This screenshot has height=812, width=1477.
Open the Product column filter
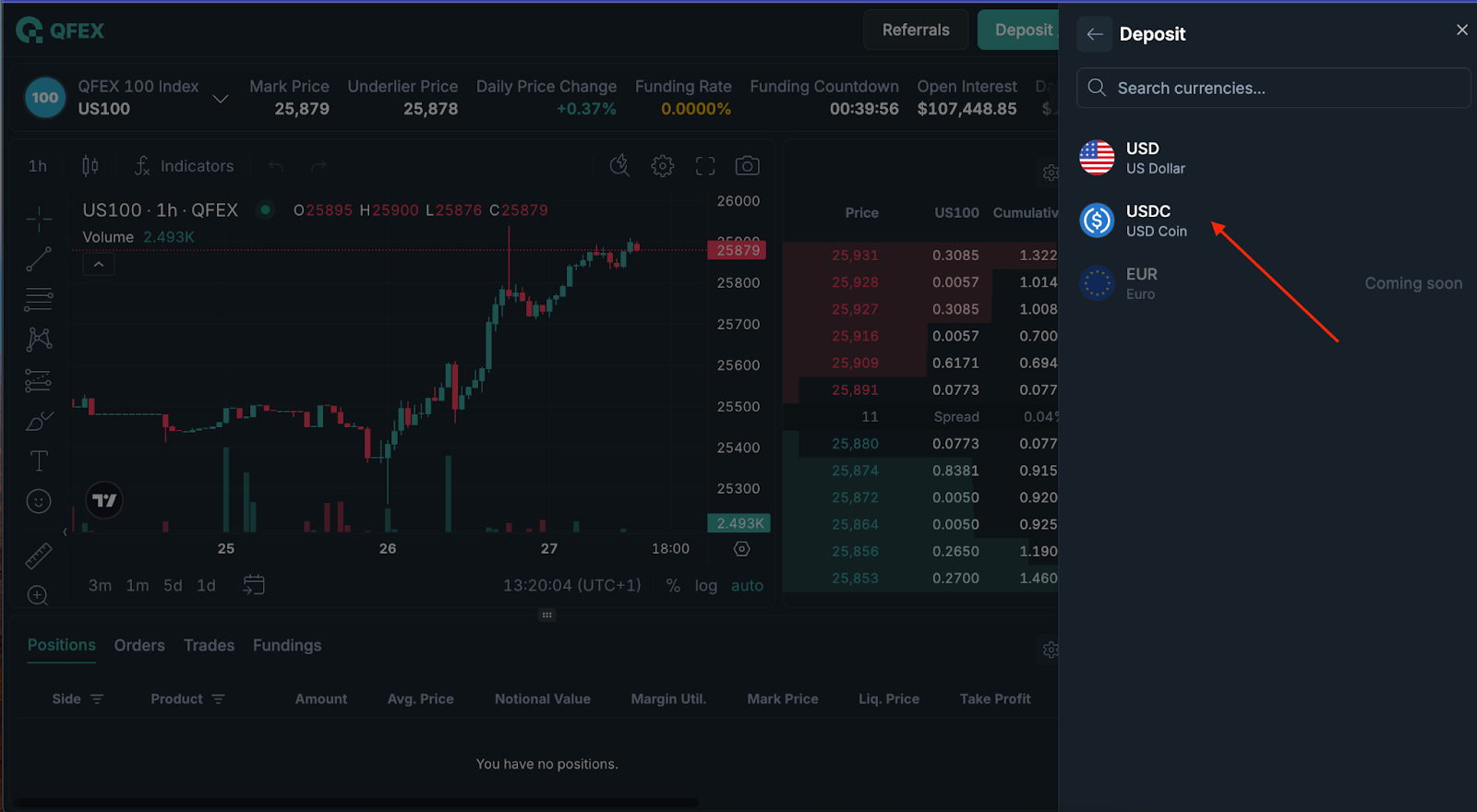[x=218, y=699]
